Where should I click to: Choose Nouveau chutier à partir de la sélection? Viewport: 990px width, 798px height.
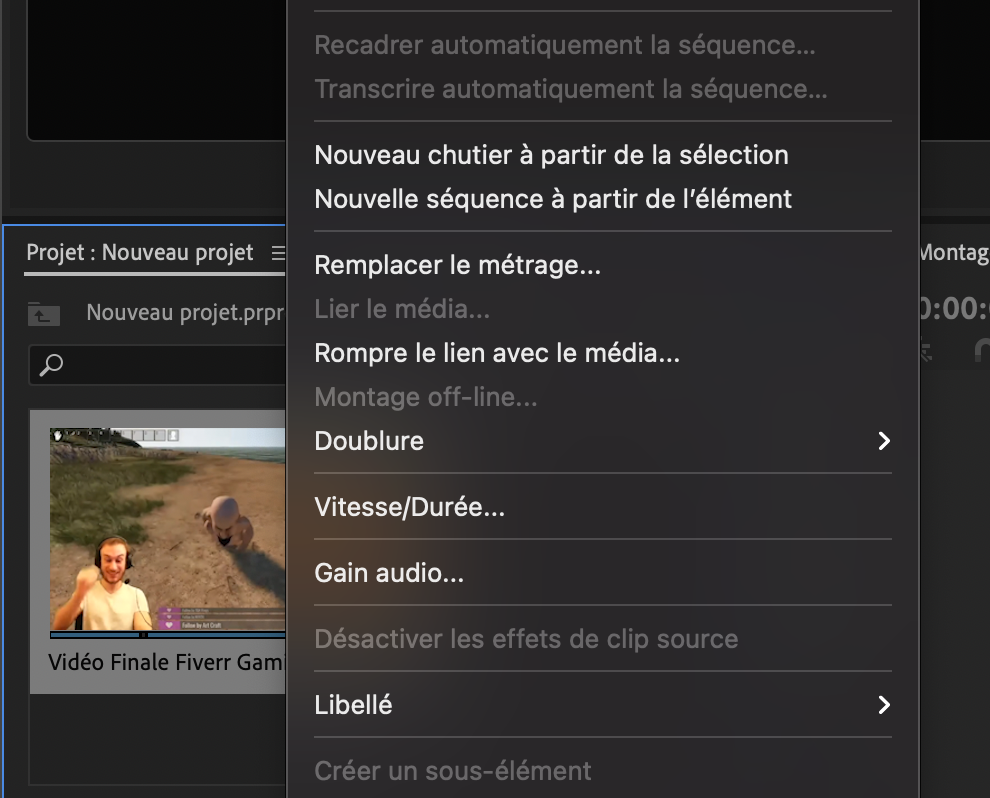(x=551, y=155)
